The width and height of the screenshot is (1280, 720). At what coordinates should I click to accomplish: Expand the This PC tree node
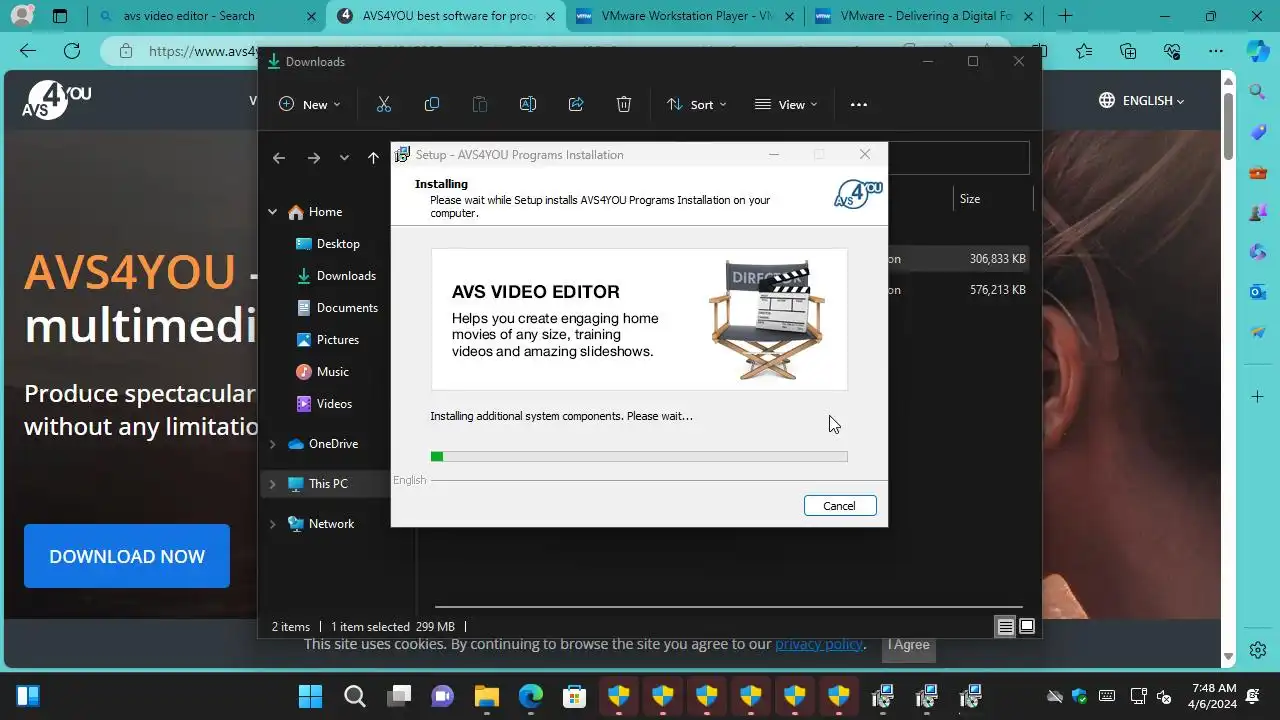[x=272, y=484]
